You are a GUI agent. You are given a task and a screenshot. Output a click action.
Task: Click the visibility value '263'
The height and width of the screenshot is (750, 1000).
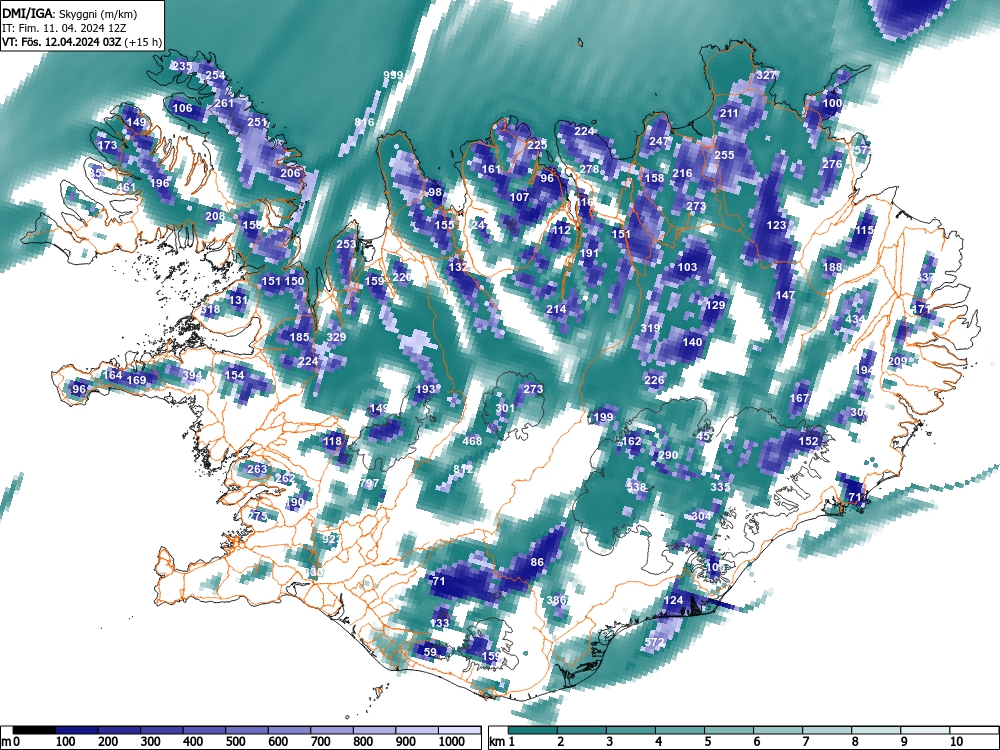point(257,469)
